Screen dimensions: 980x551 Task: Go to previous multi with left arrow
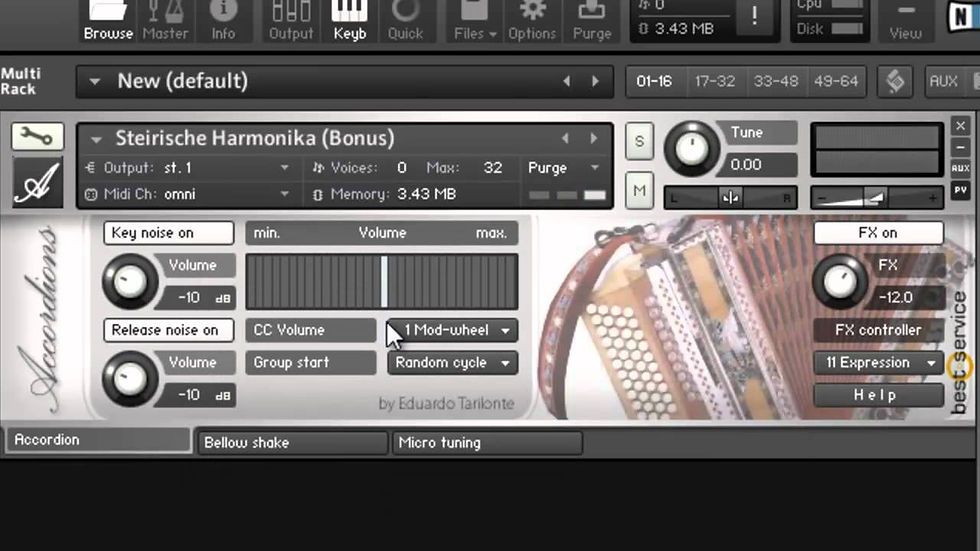pos(566,81)
